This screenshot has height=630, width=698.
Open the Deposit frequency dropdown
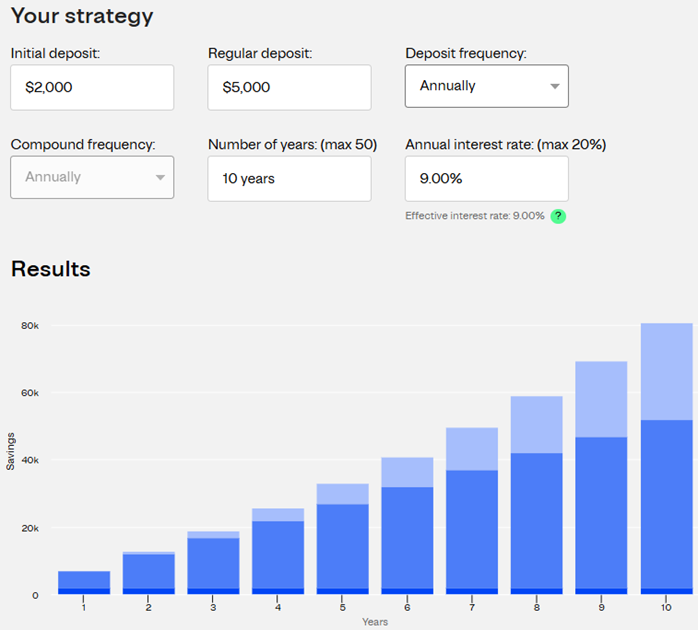[x=486, y=86]
